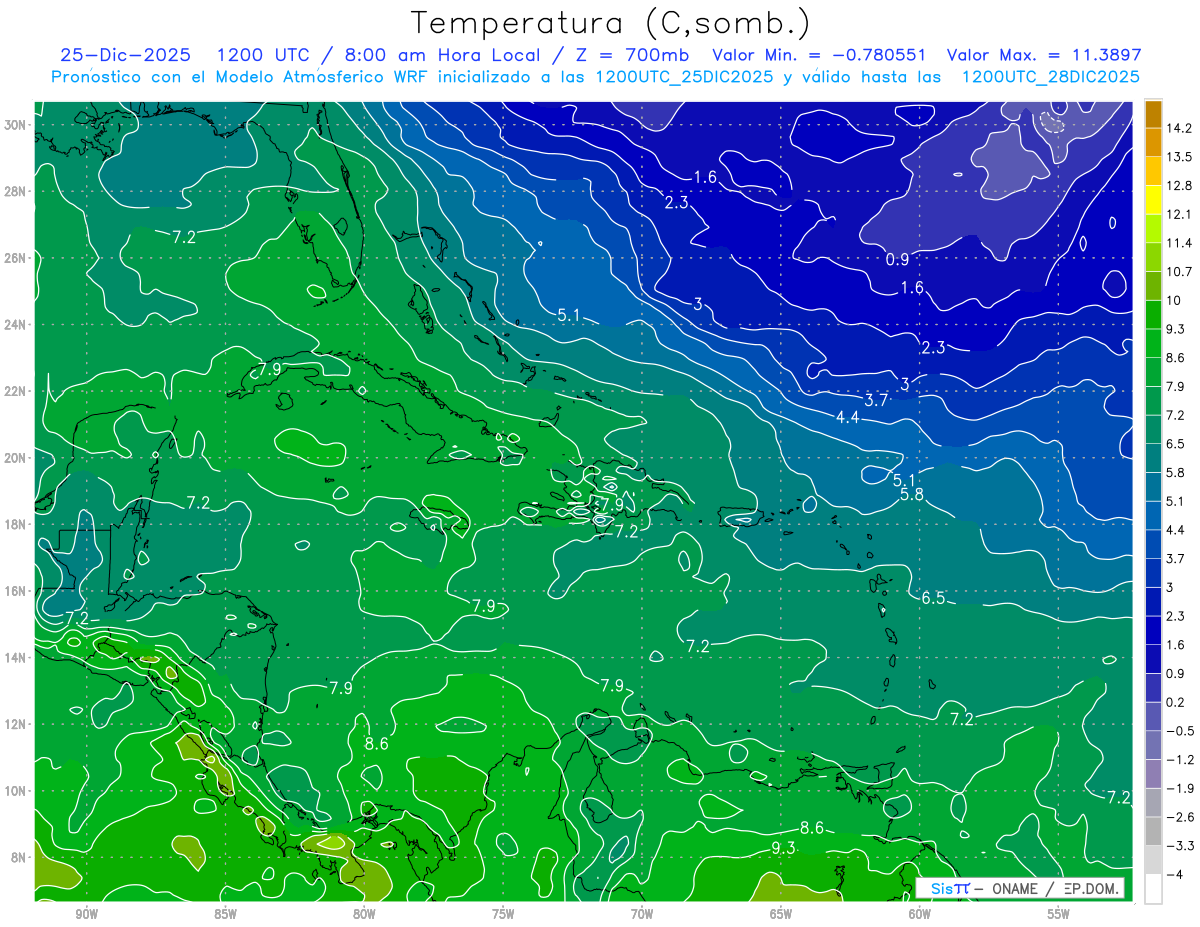This screenshot has height=927, width=1200.
Task: Click the 28N latitude axis label
Action: [15, 191]
